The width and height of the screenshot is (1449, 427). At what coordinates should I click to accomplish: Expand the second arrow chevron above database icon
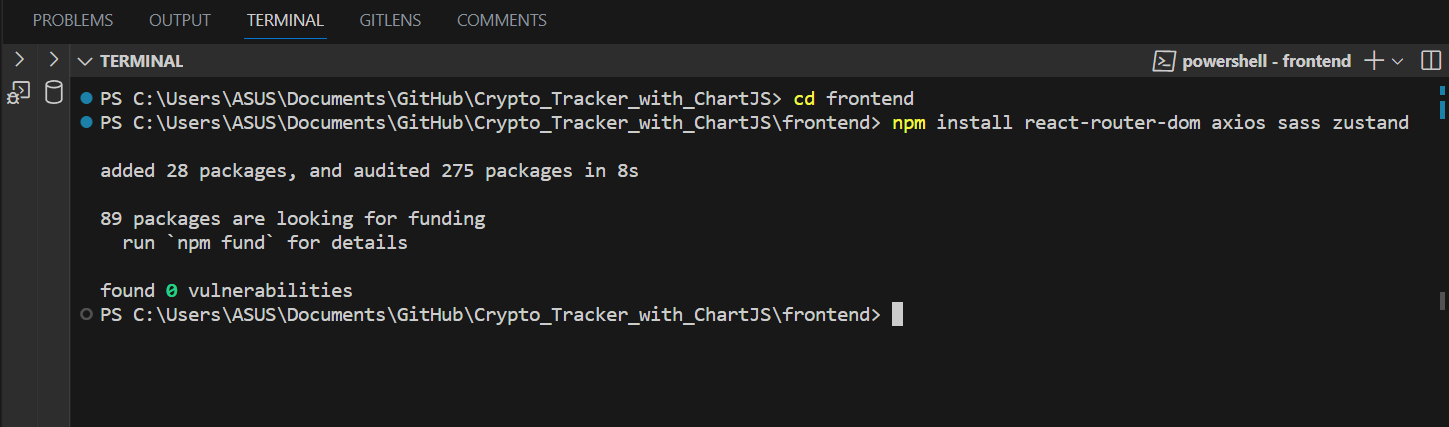(x=53, y=60)
